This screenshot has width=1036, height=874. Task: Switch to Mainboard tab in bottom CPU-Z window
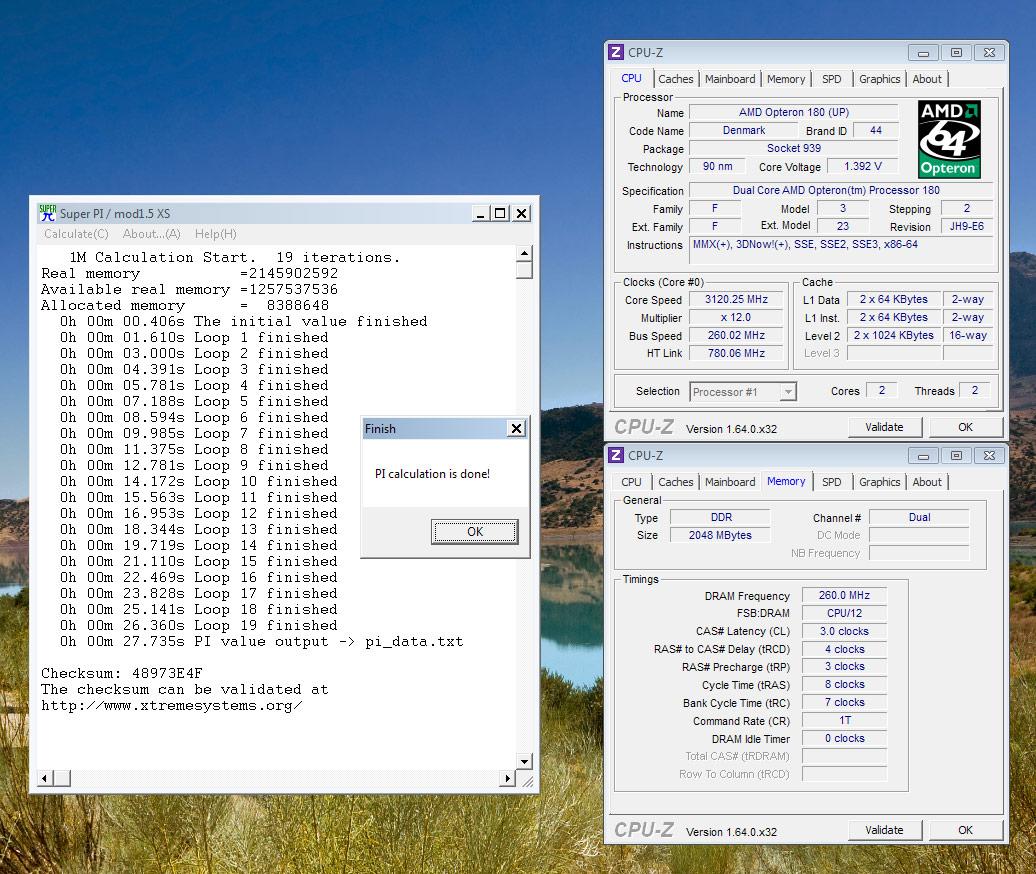pos(729,482)
